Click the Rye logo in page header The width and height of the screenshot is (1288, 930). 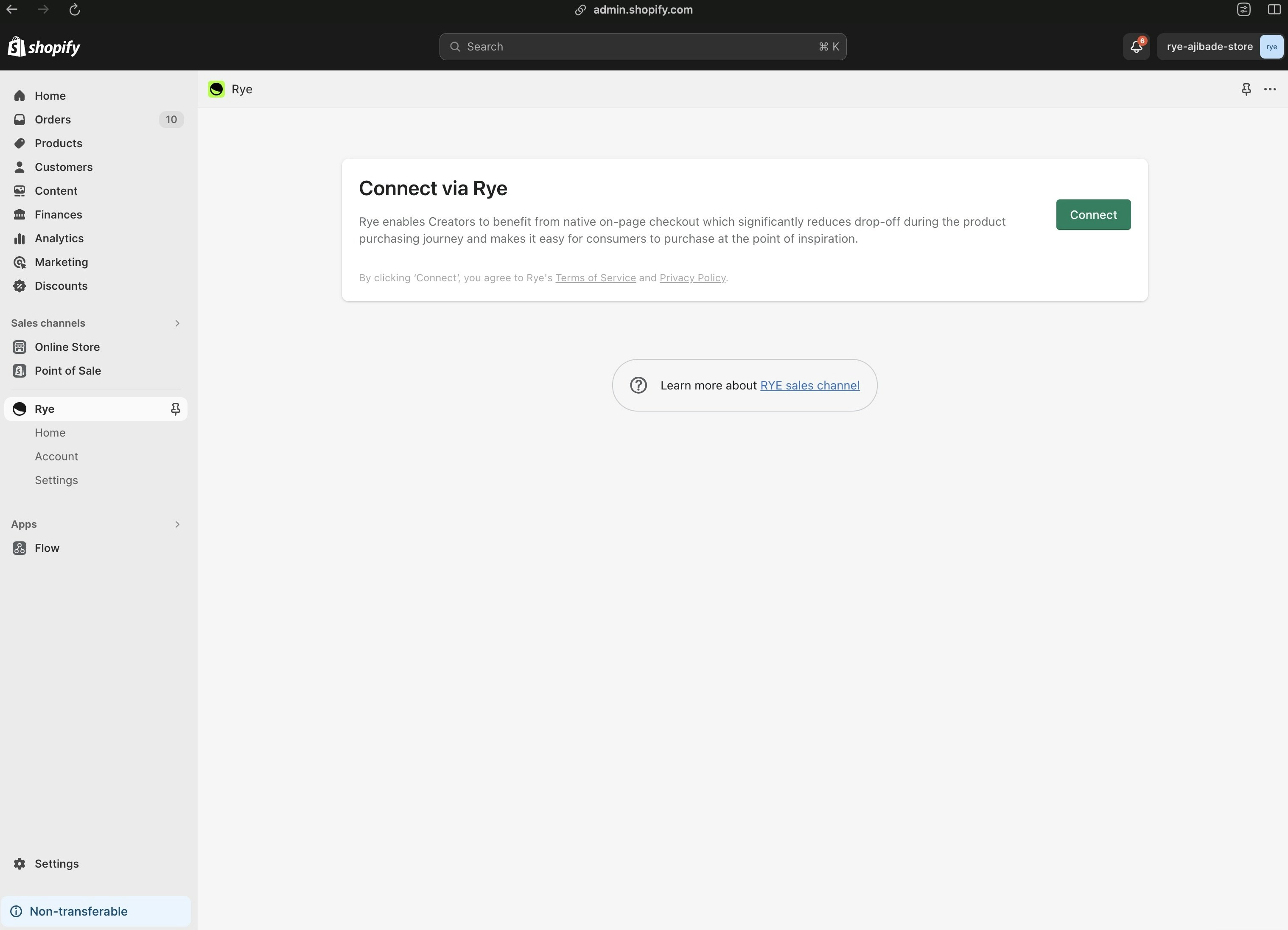tap(216, 89)
